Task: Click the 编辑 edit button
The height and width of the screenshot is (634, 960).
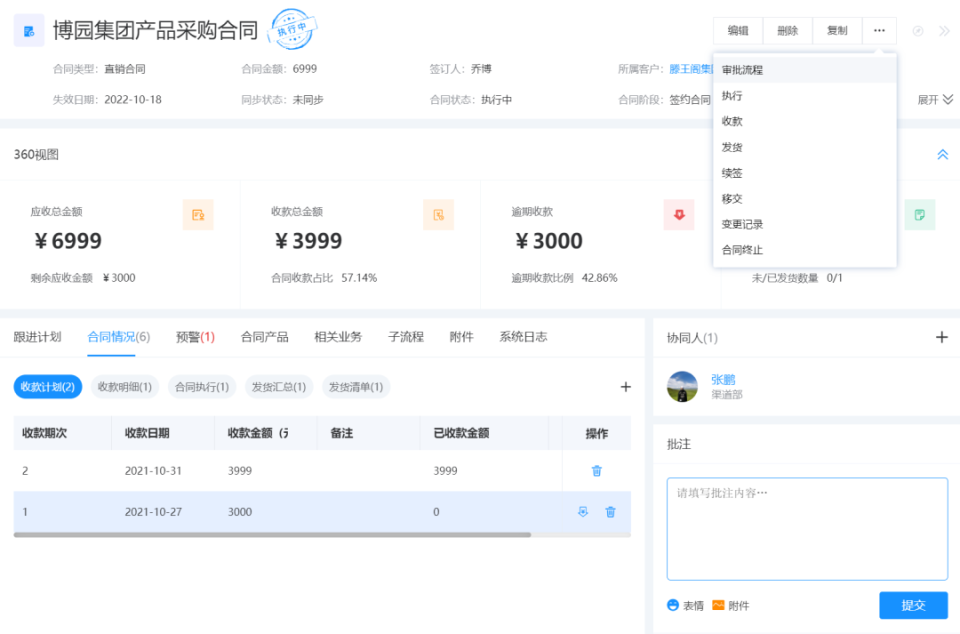Action: tap(738, 31)
